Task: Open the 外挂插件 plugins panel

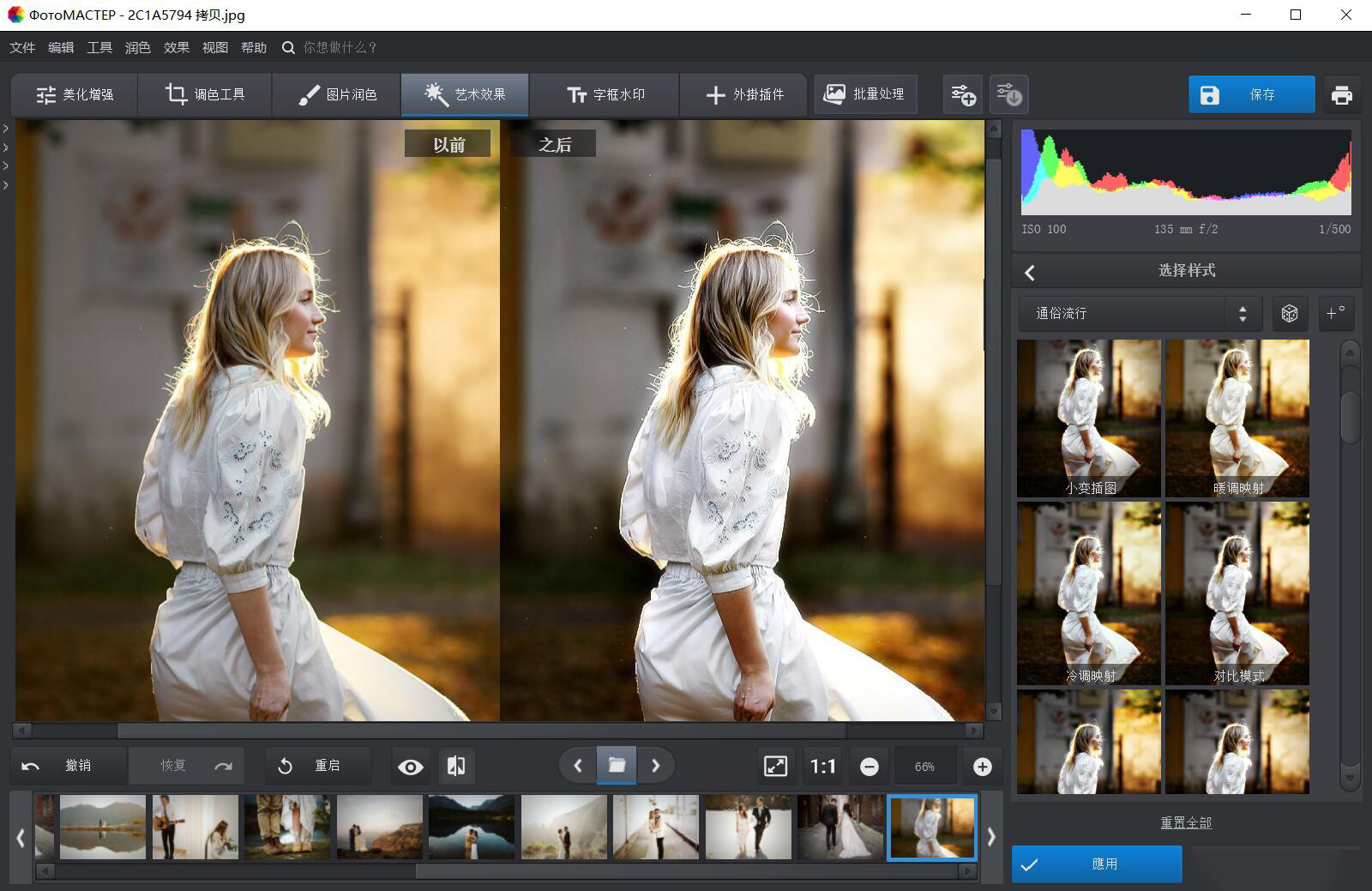Action: pyautogui.click(x=743, y=94)
